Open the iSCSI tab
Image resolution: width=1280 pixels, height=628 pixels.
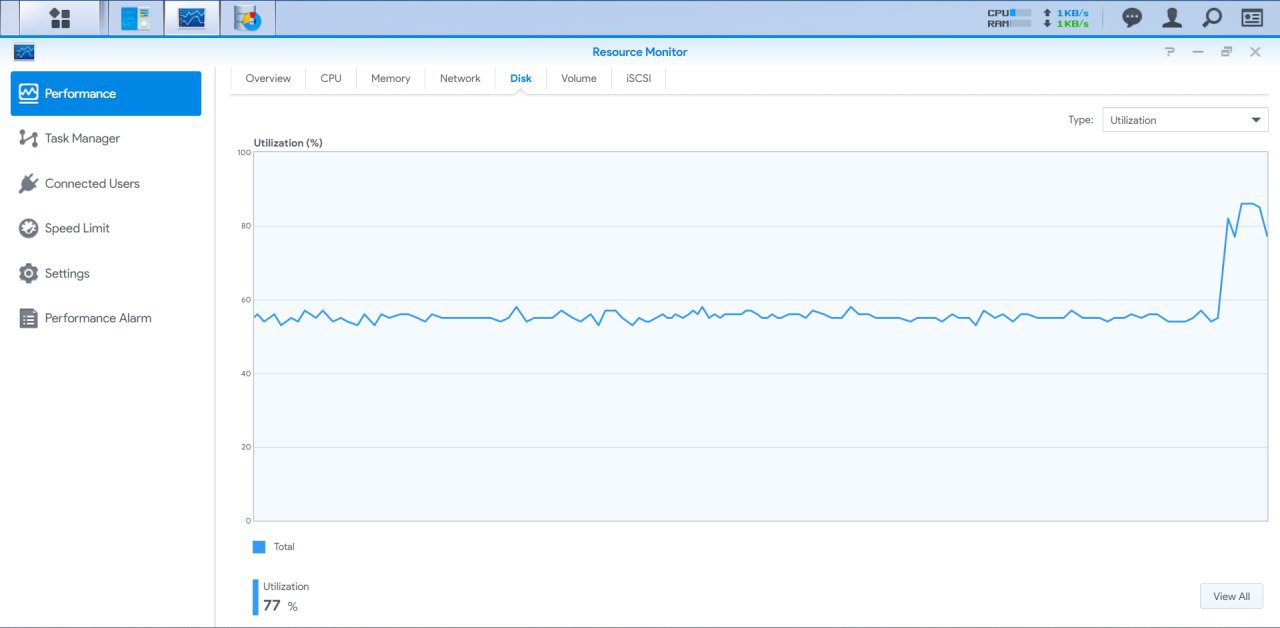[638, 78]
